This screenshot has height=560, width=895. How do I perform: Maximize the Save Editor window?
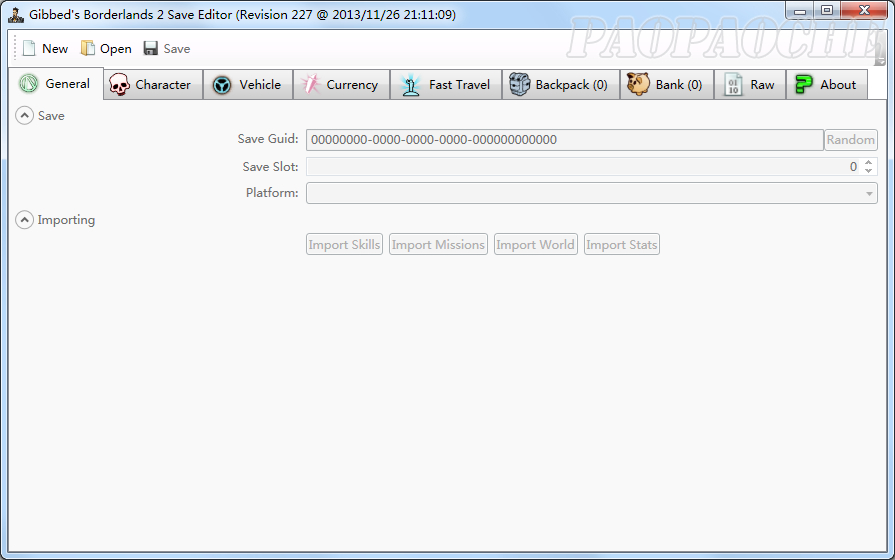(x=827, y=10)
